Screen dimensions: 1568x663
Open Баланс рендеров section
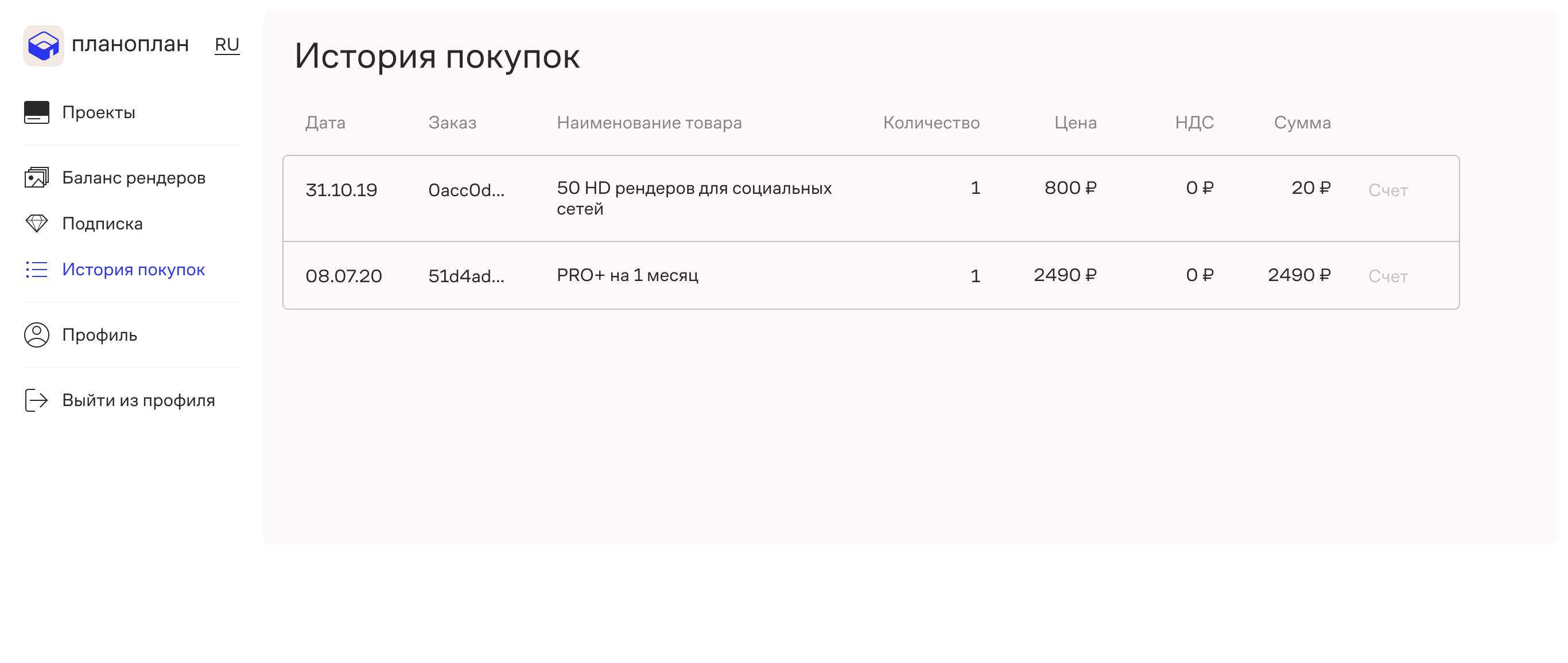point(134,178)
